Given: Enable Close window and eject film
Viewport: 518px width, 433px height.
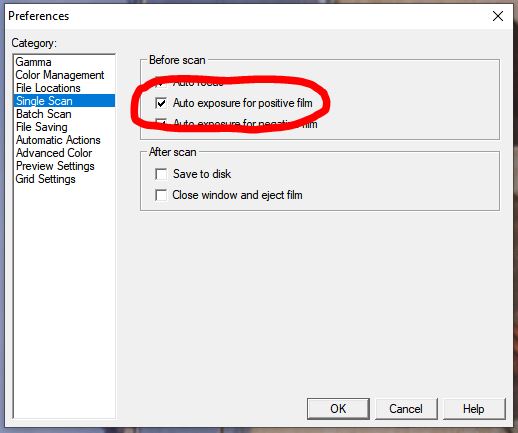Looking at the screenshot, I should coord(161,195).
